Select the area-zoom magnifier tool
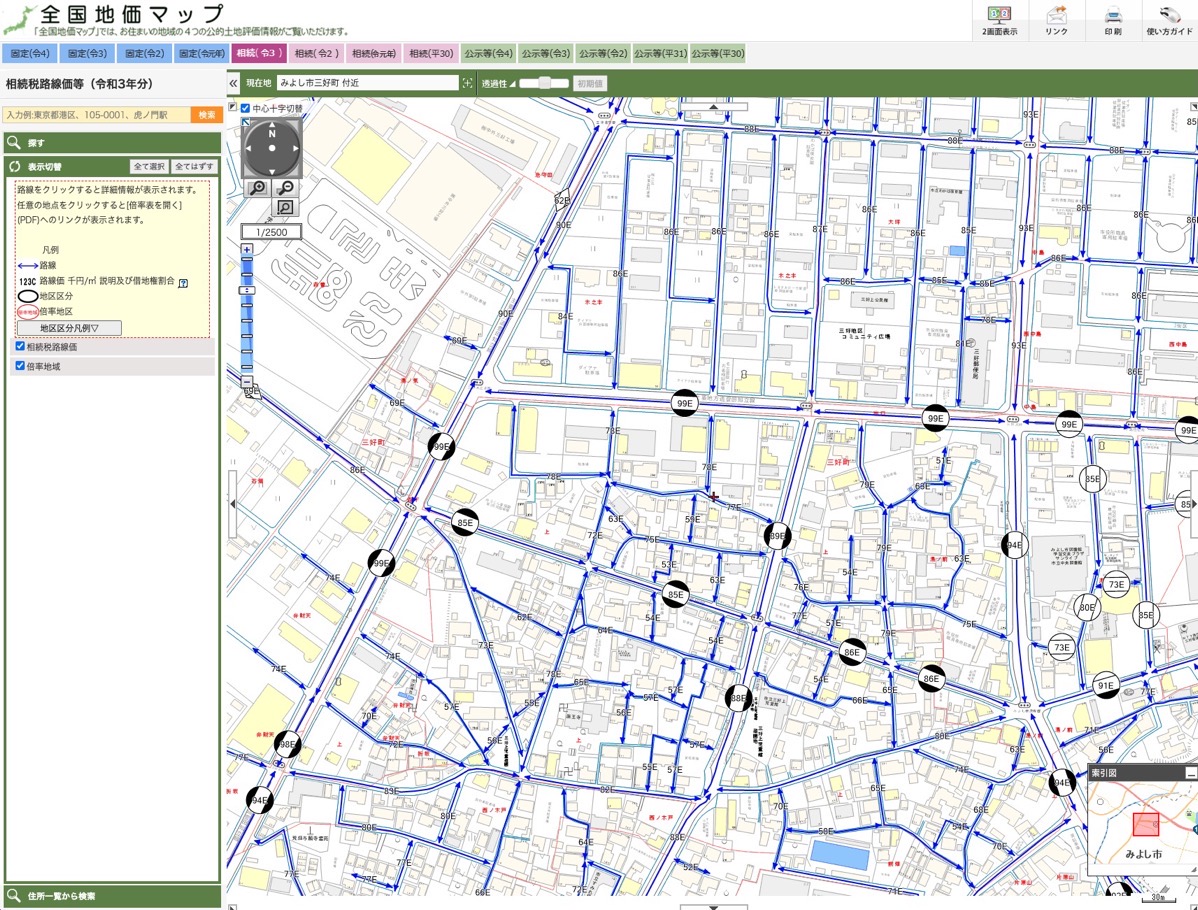 point(285,207)
